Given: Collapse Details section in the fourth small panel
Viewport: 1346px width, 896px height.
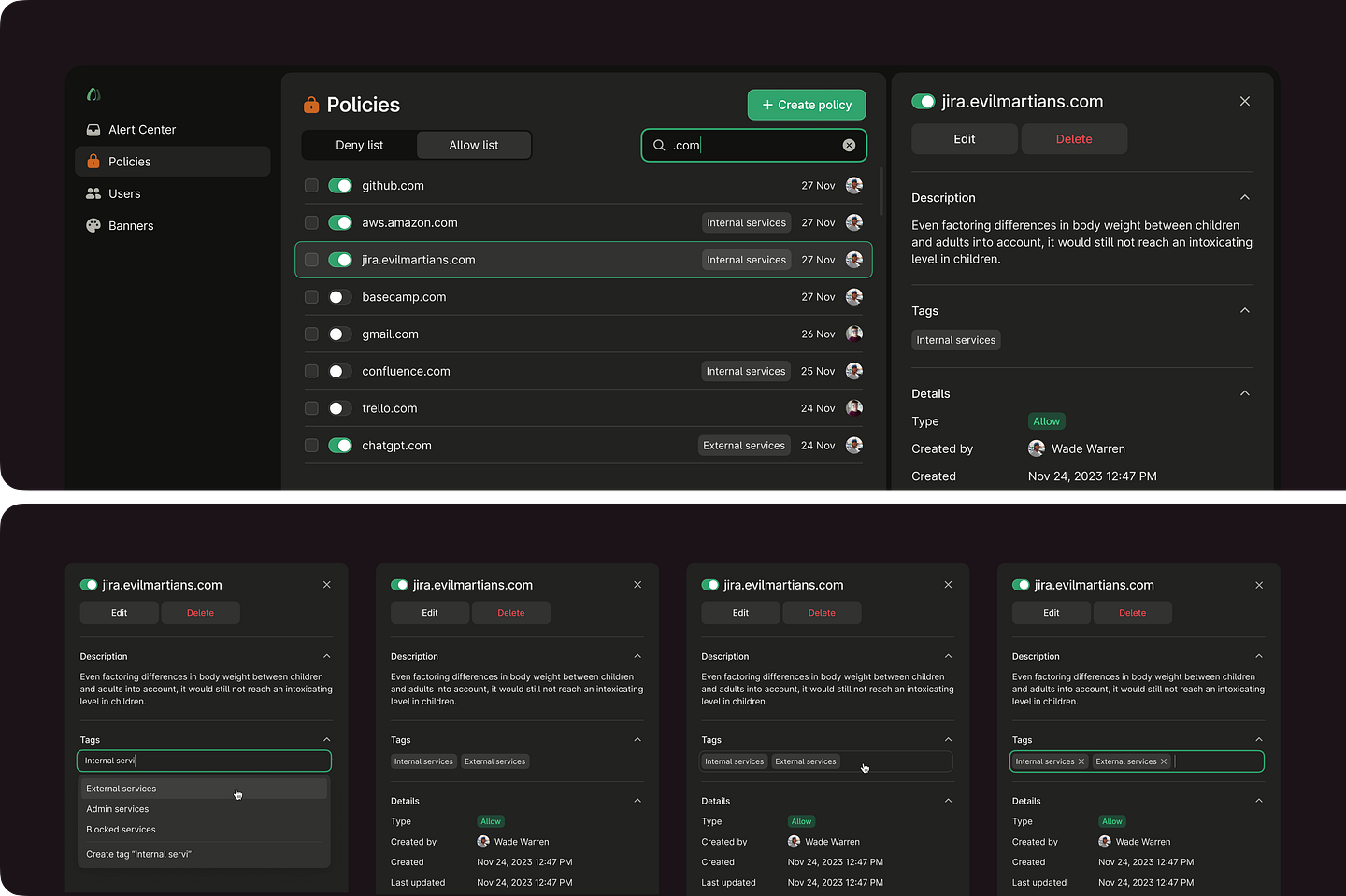Looking at the screenshot, I should coord(1259,801).
